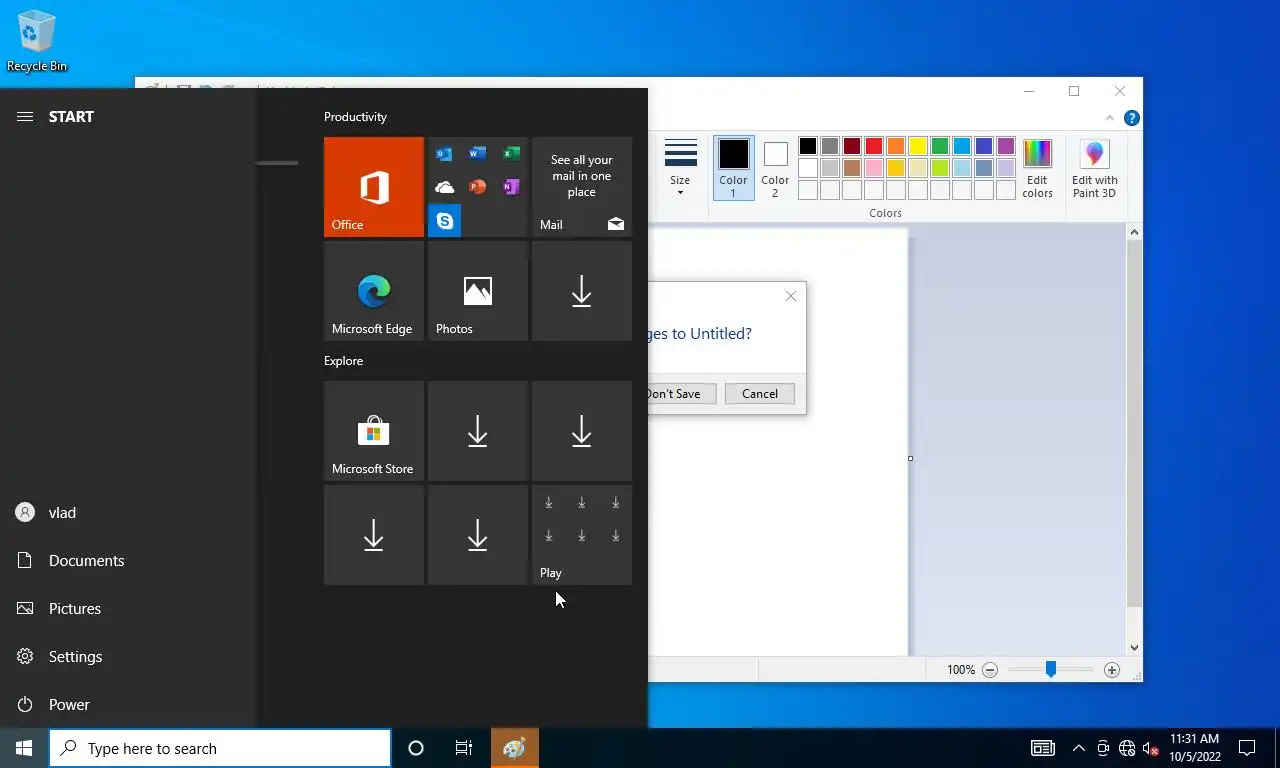Click the Paint Help icon

point(1132,118)
